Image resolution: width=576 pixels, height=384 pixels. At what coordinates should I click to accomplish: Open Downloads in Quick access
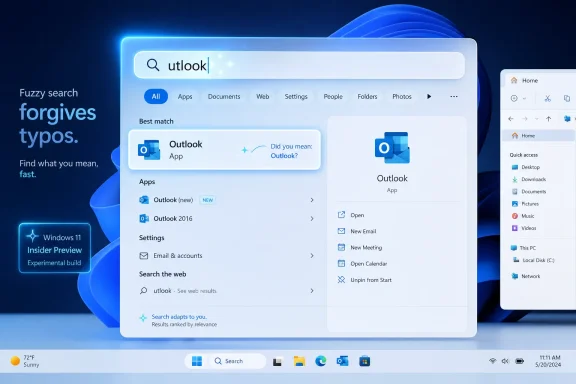click(x=529, y=179)
